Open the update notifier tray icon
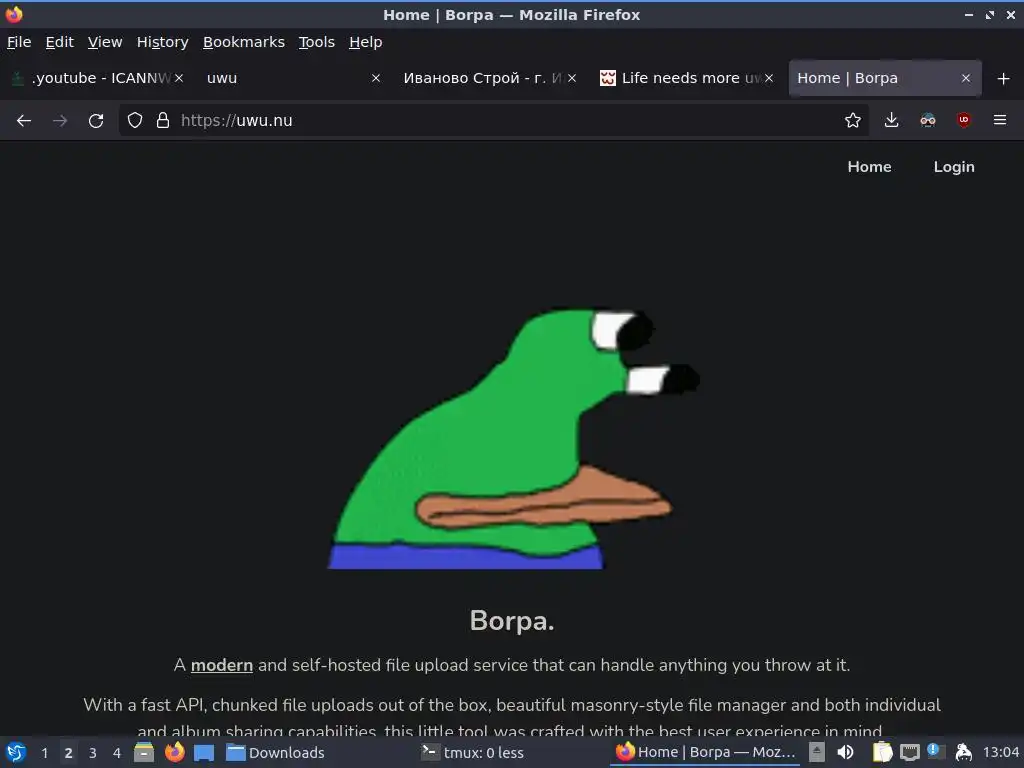 (x=936, y=751)
